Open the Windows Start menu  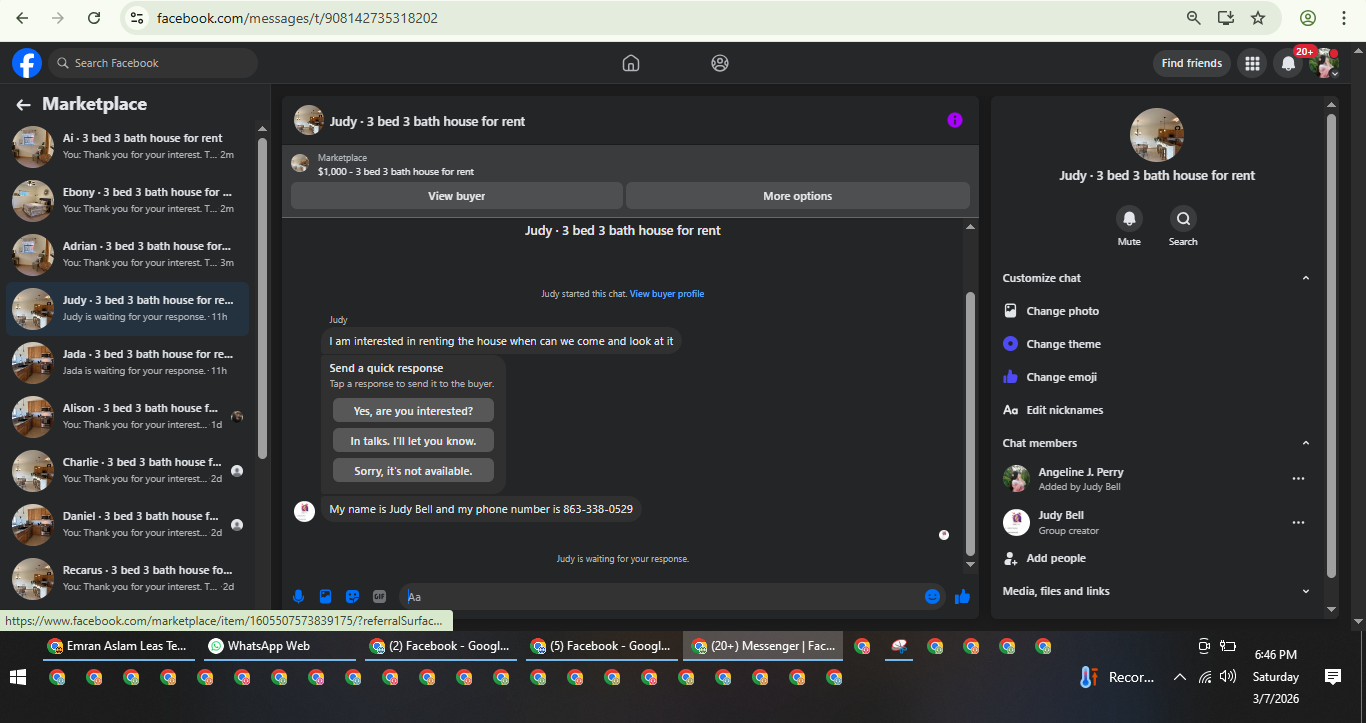tap(18, 677)
